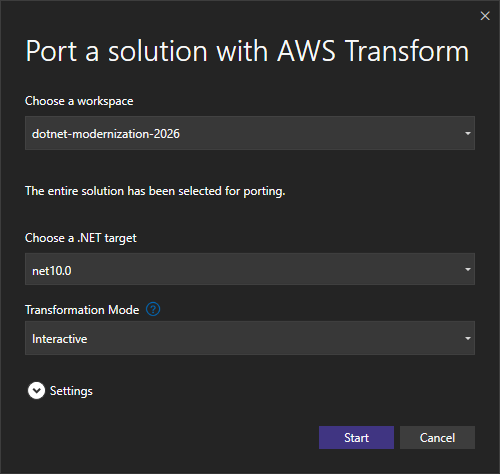Viewport: 500px width, 474px height.
Task: Expand the Settings section chevron
Action: tap(36, 390)
